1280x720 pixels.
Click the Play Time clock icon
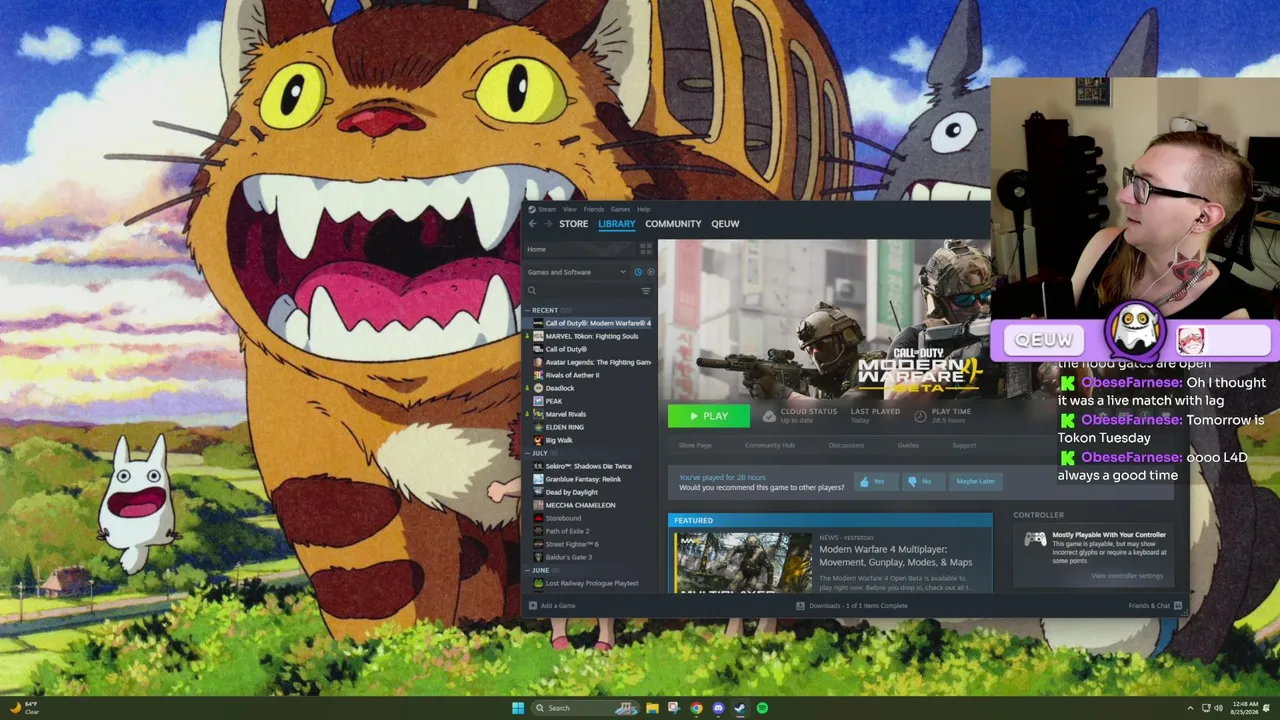920,416
